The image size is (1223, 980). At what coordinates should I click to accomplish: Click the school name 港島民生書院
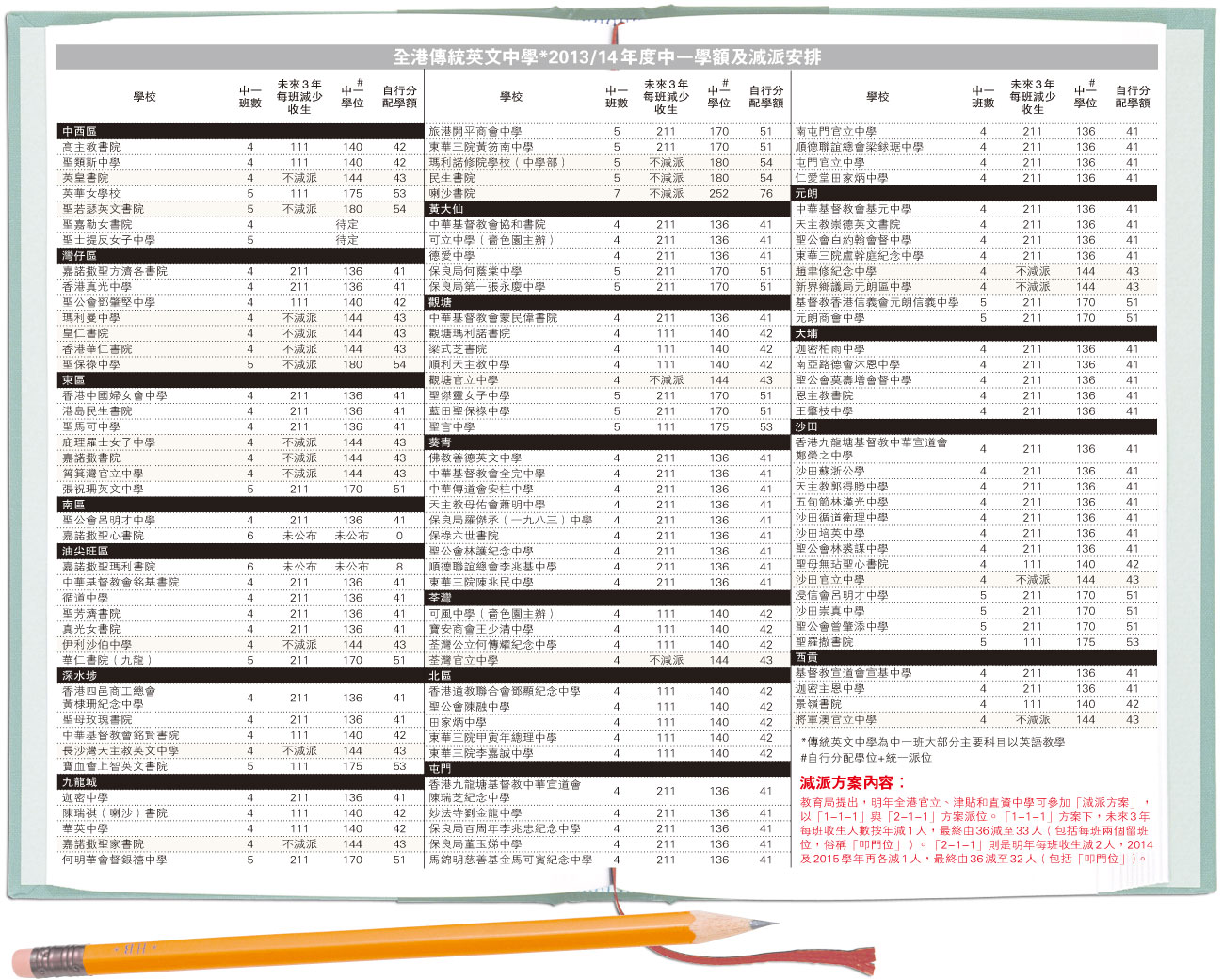click(97, 411)
